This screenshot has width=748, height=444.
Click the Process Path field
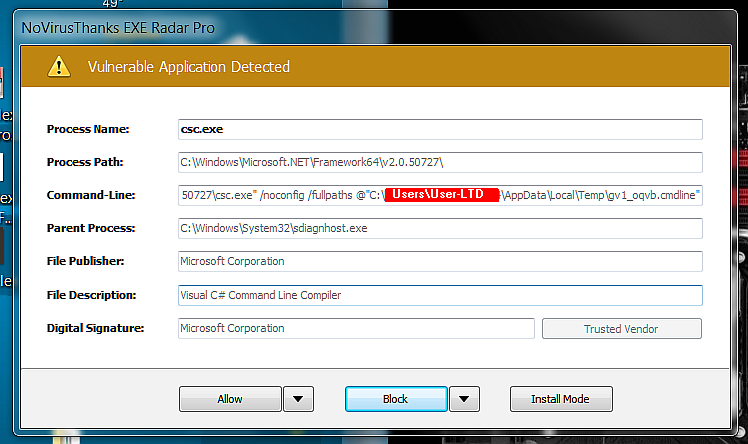[440, 162]
